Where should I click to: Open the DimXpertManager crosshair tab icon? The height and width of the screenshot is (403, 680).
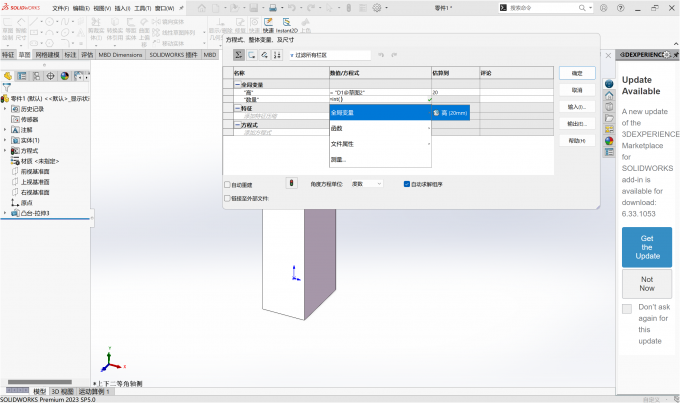point(50,76)
